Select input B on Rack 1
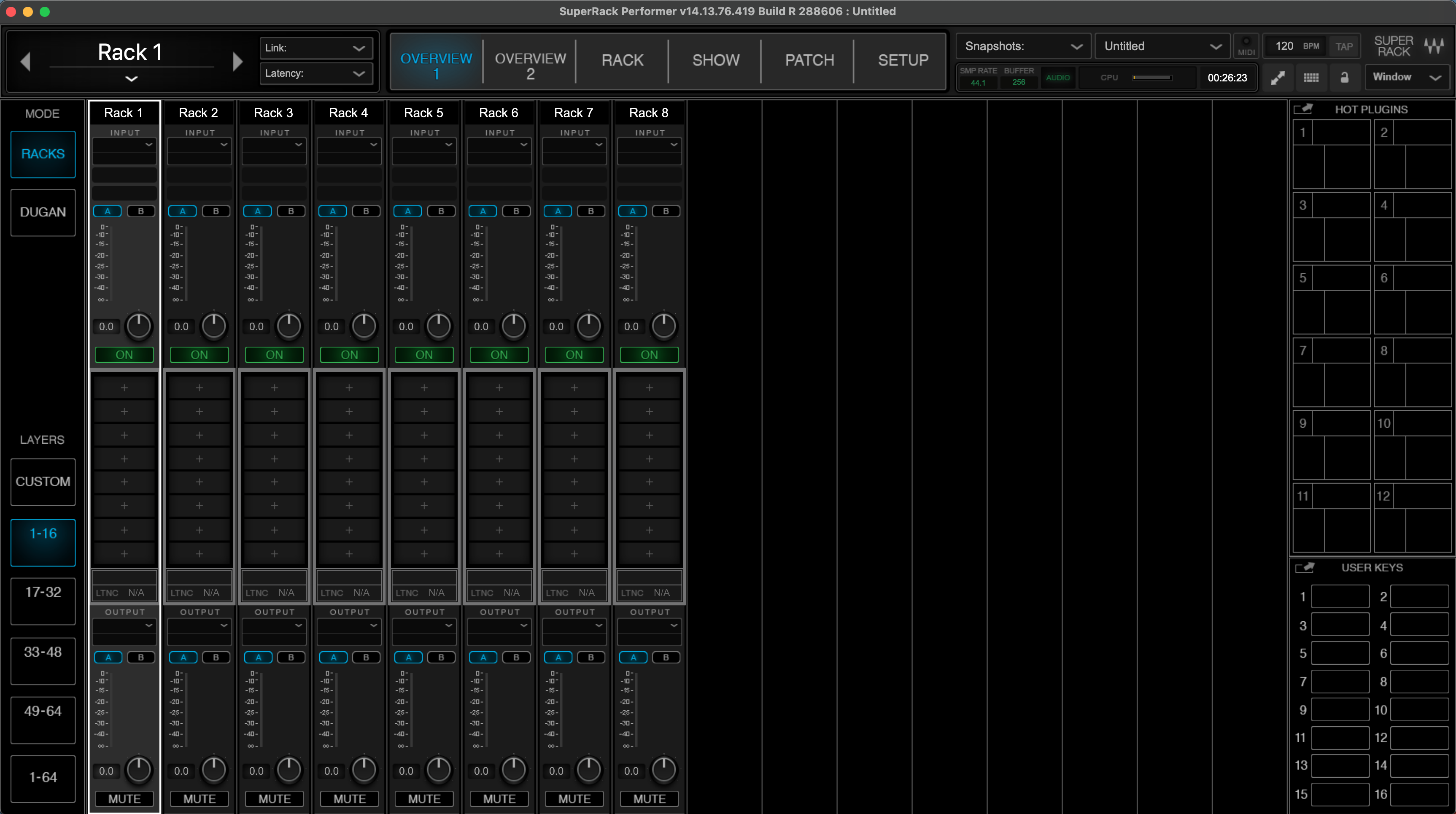This screenshot has width=1456, height=814. (x=141, y=211)
